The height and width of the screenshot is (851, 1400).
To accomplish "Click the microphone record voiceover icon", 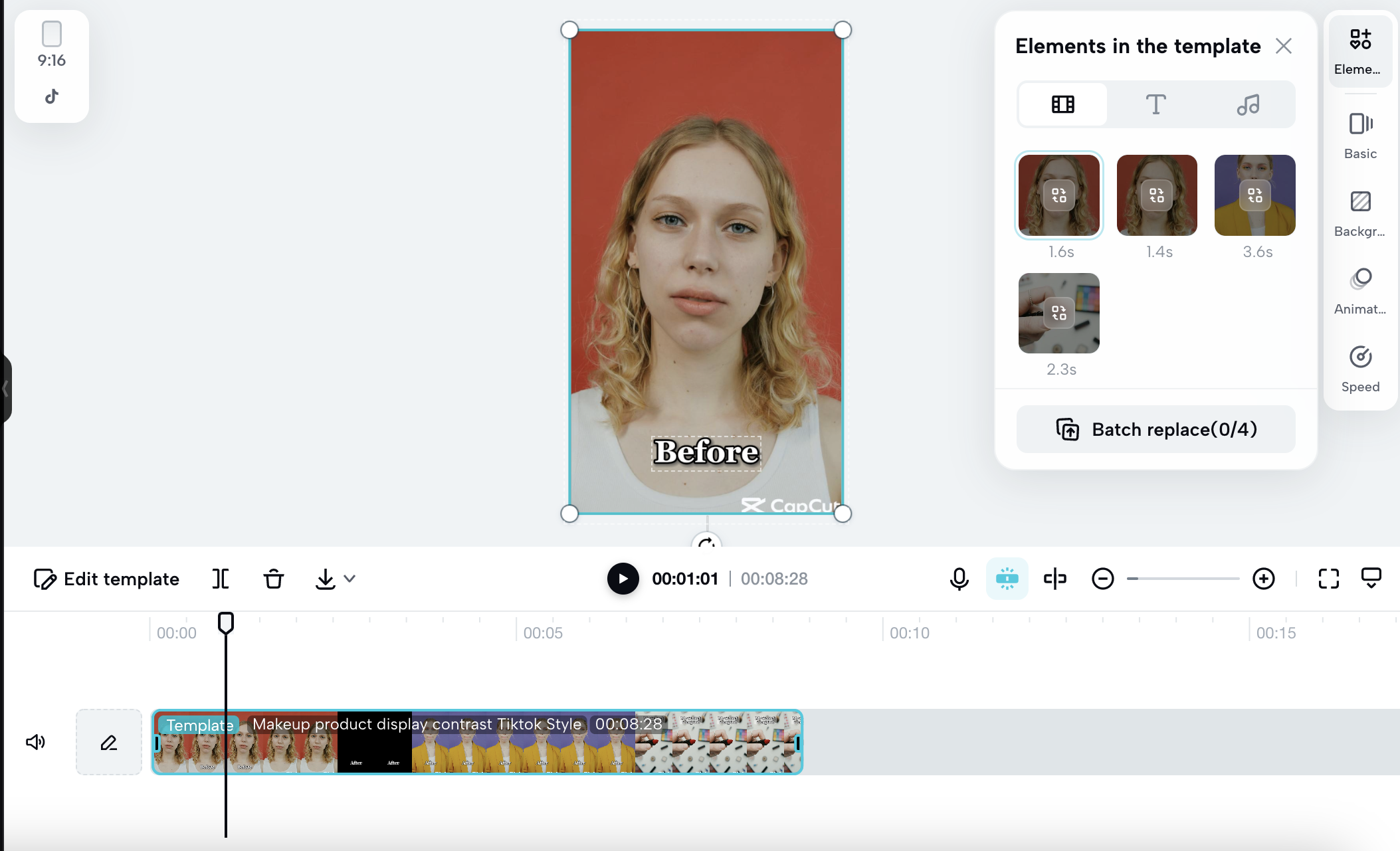I will (x=959, y=579).
